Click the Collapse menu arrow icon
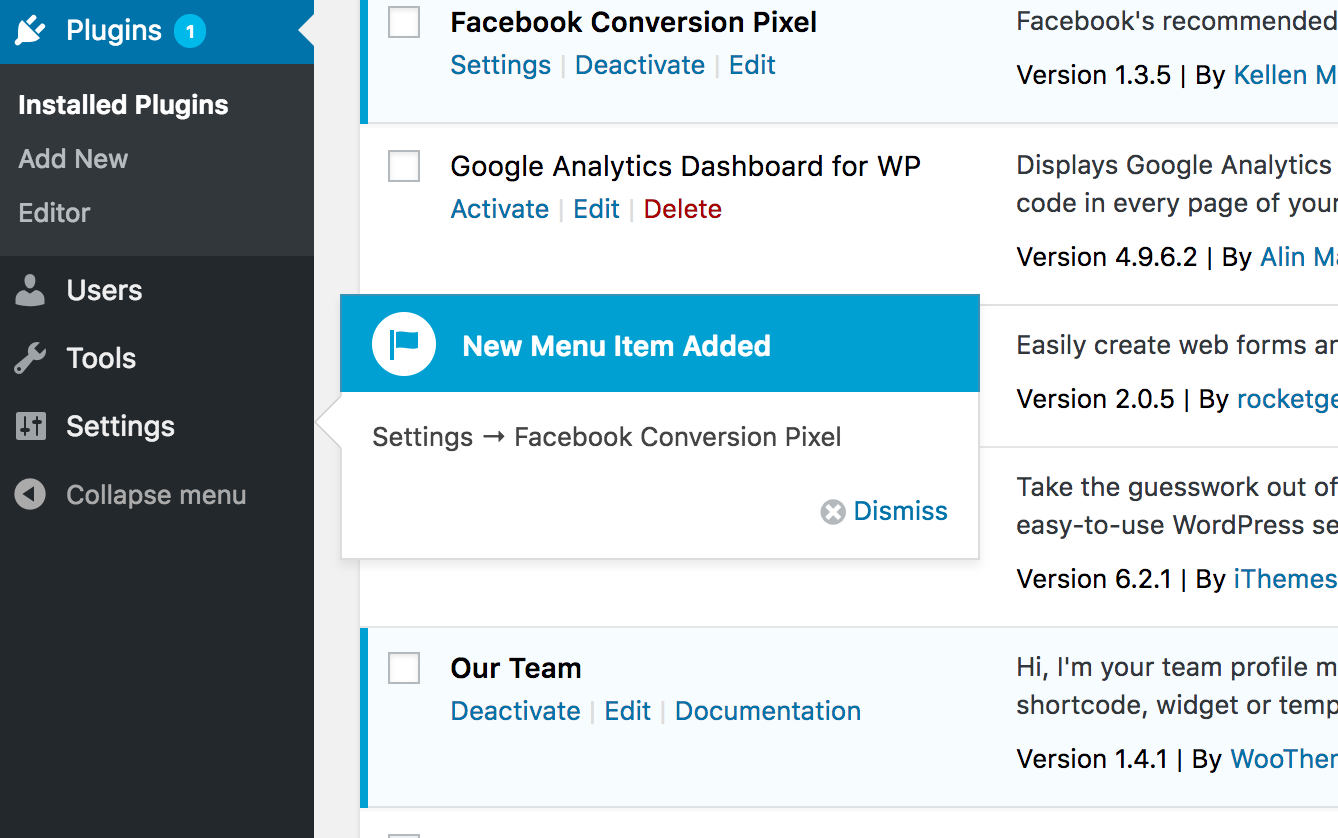Screen dimensions: 1338x838 [31, 494]
